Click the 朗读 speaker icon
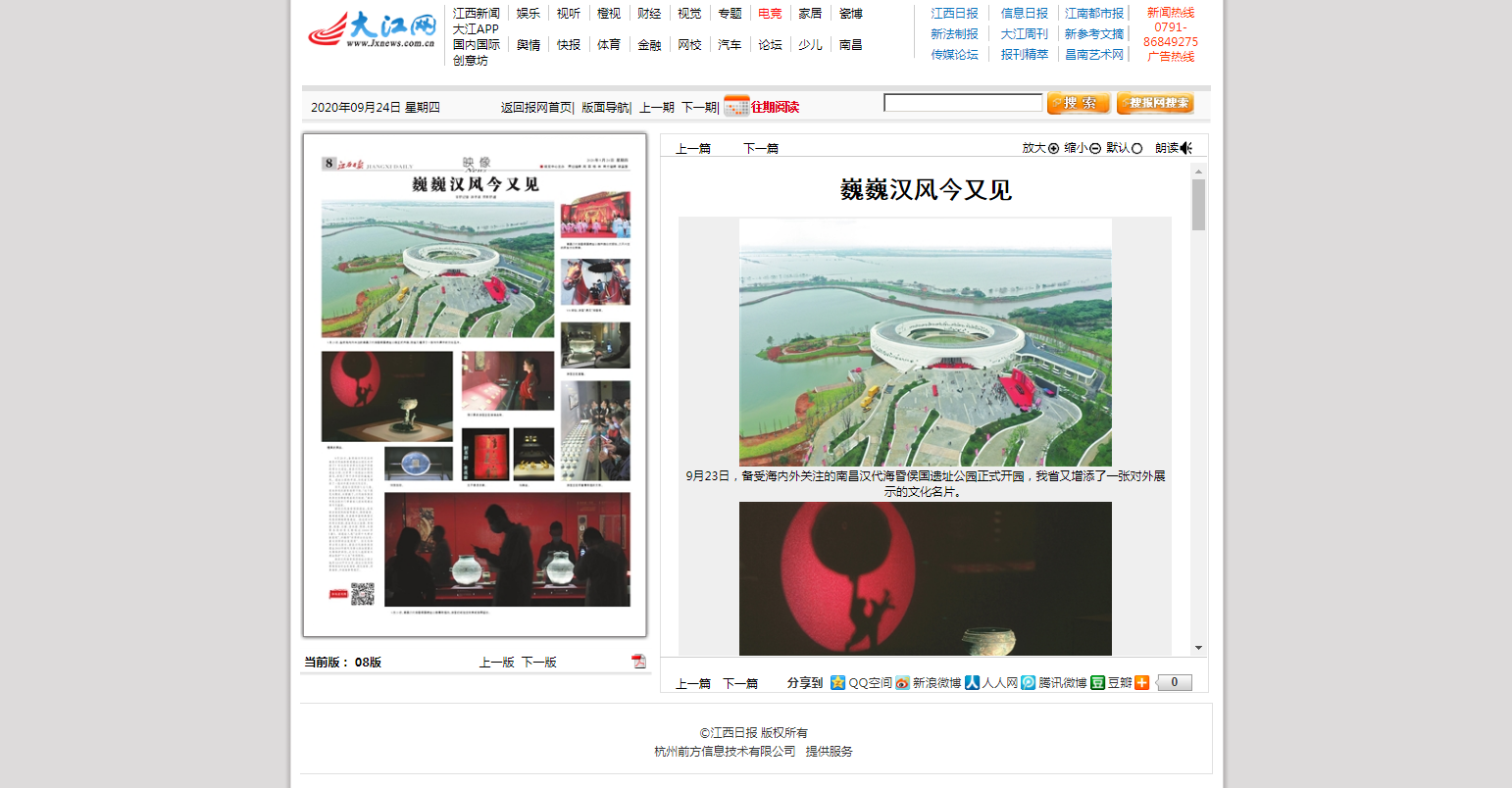 (x=1186, y=148)
